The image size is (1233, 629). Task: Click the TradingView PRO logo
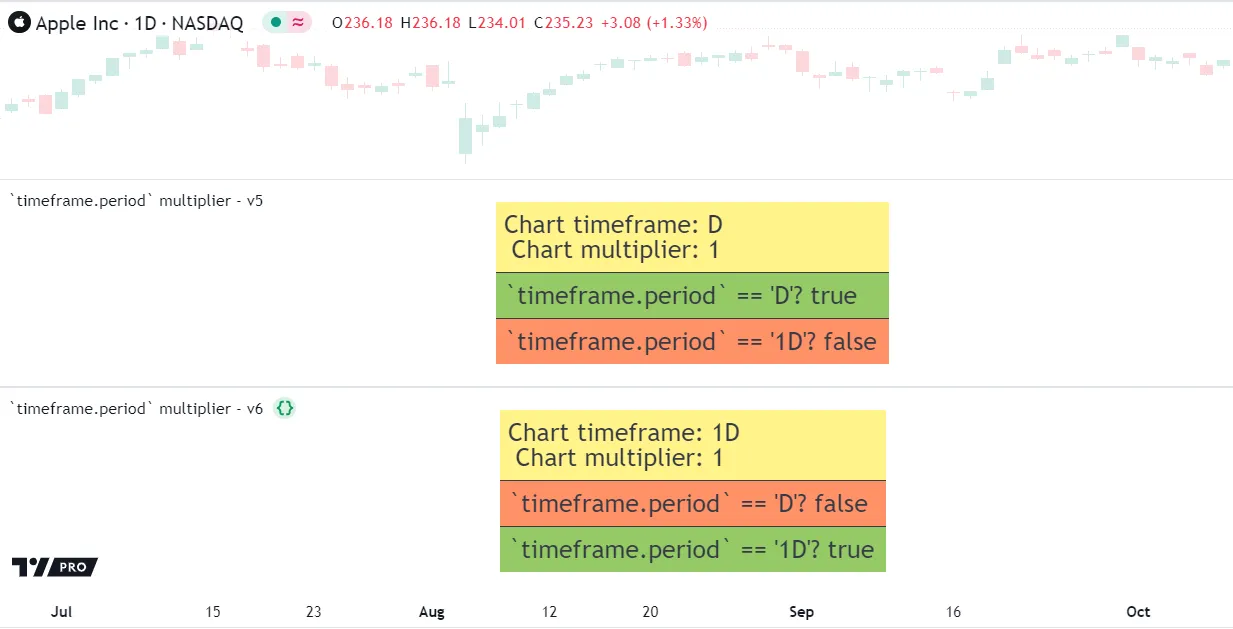[x=55, y=567]
